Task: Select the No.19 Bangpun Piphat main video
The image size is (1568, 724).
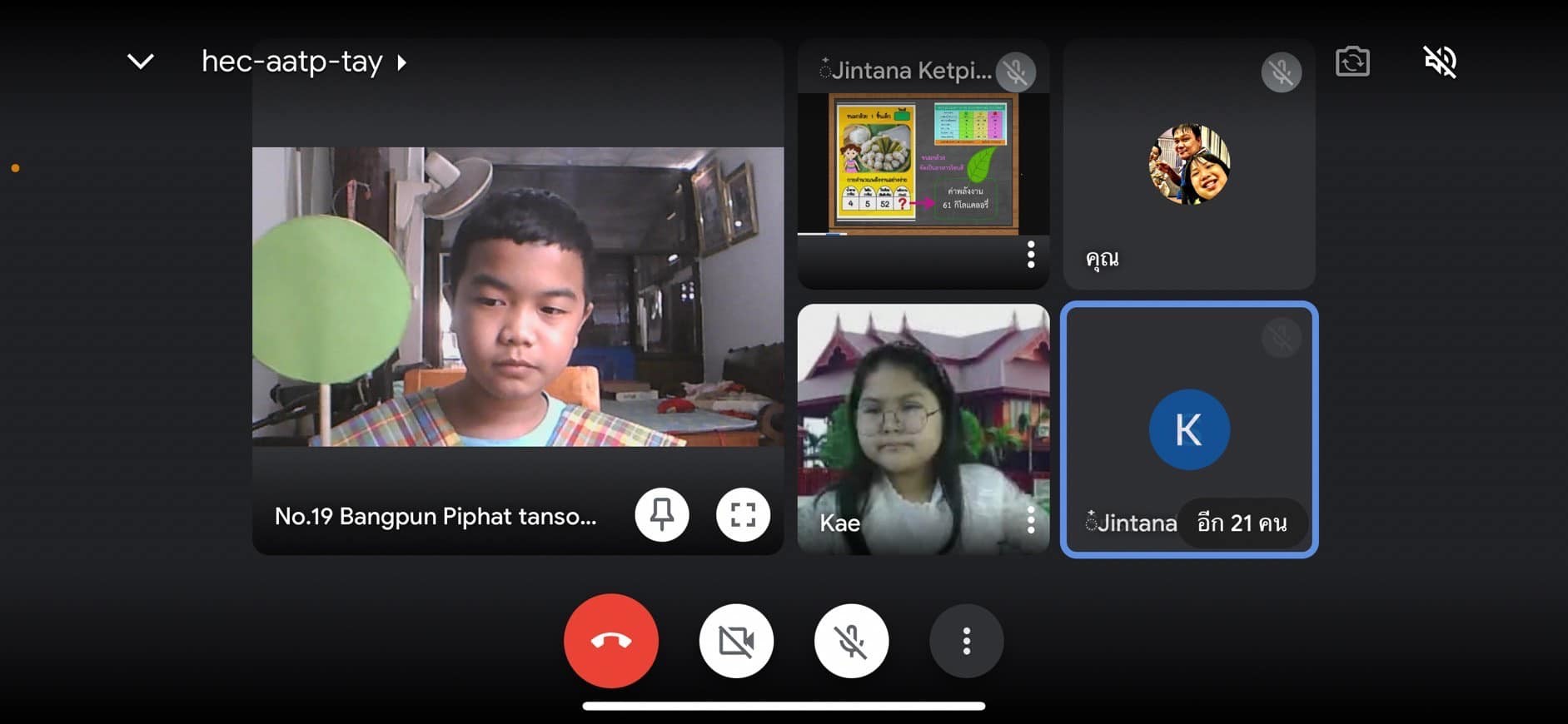Action: [518, 296]
